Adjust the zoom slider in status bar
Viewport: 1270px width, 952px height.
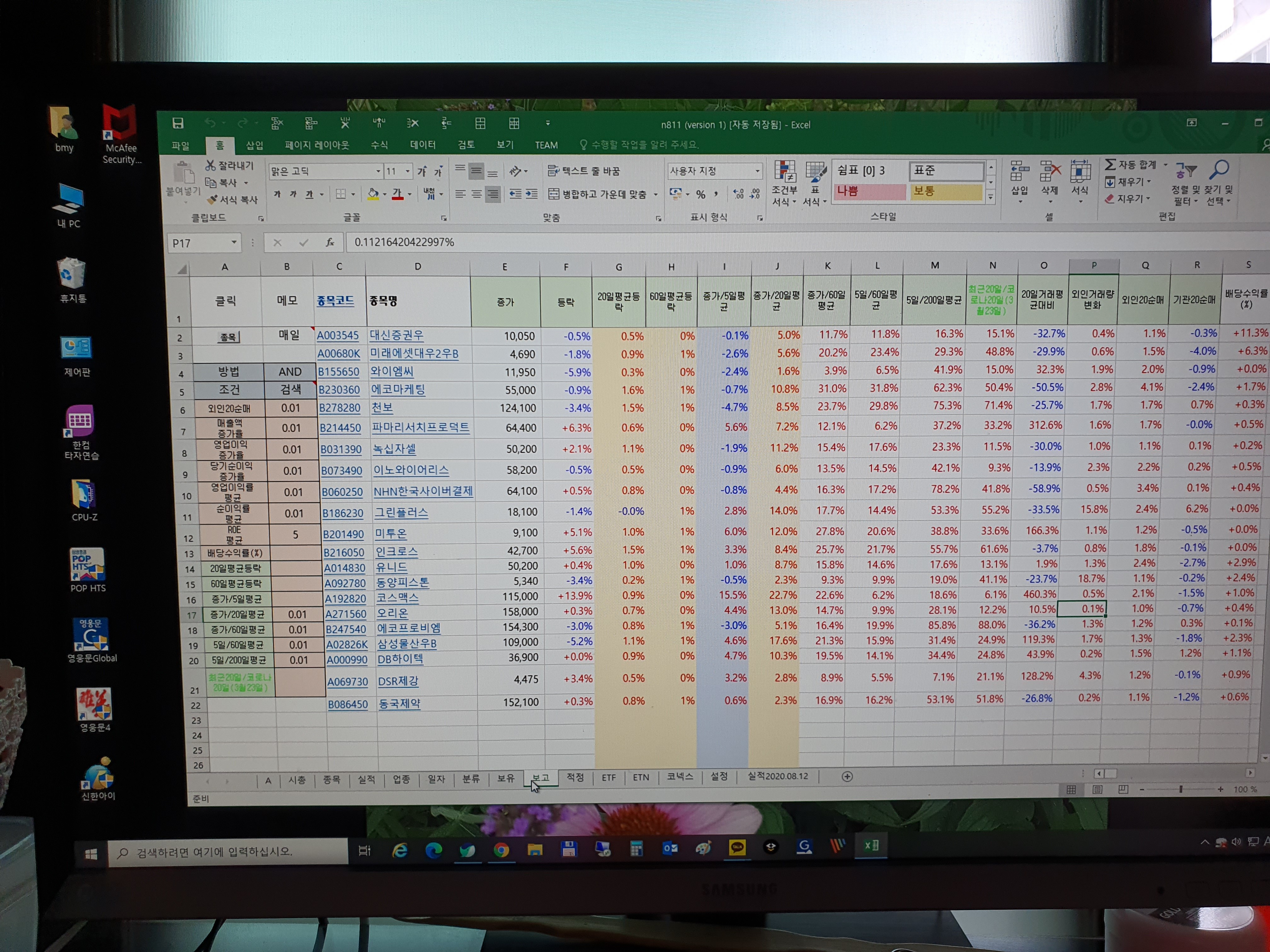[x=1181, y=790]
